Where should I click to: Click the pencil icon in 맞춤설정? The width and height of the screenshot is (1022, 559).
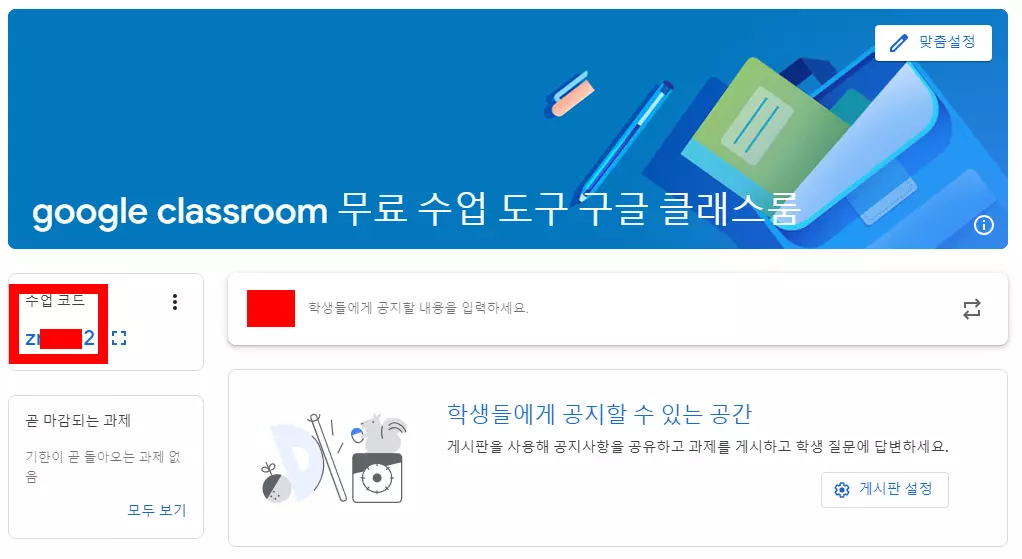click(898, 43)
